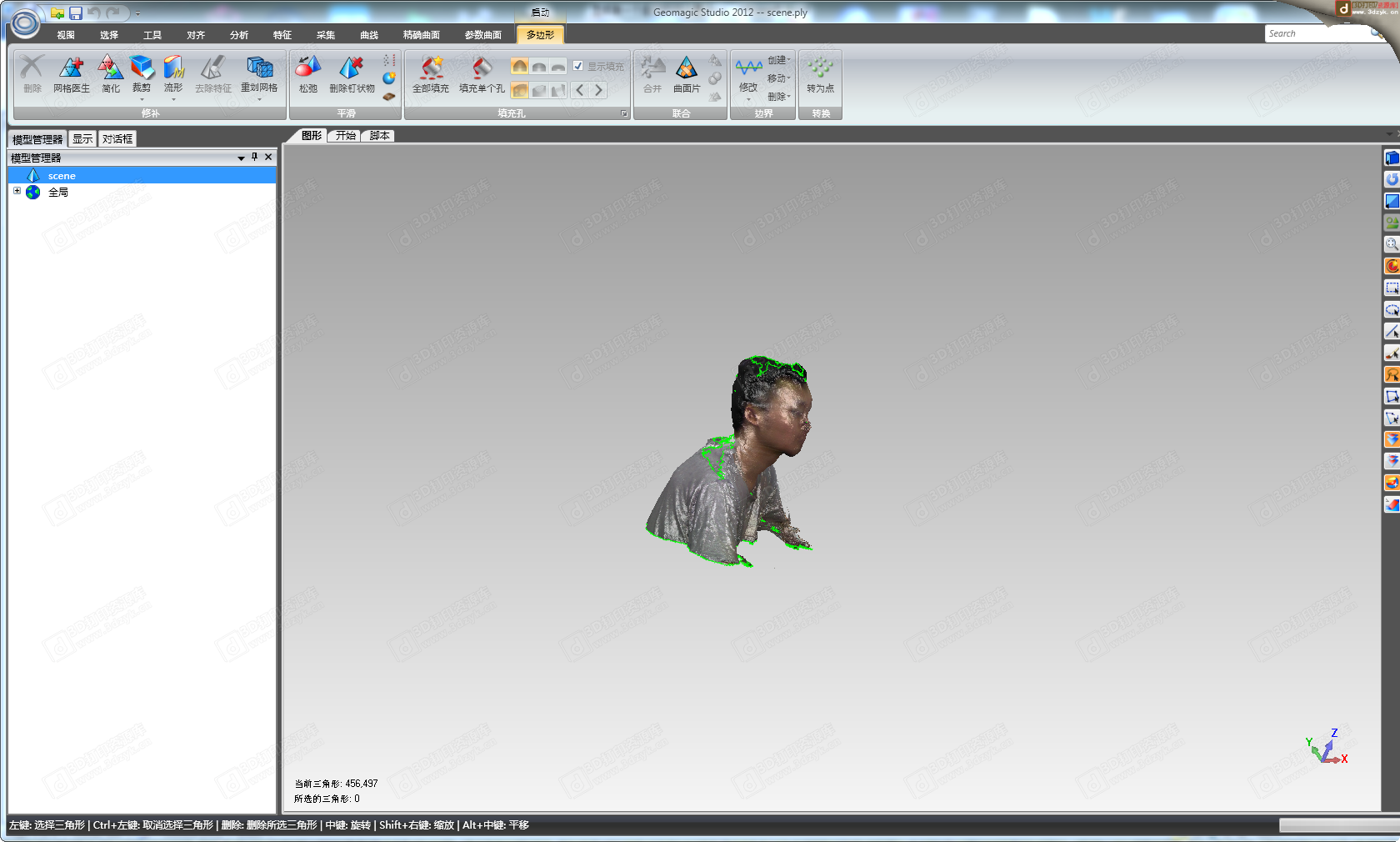This screenshot has width=1400, height=842.
Task: Toggle the Show Fill (显示填充) checkbox
Action: coord(577,66)
